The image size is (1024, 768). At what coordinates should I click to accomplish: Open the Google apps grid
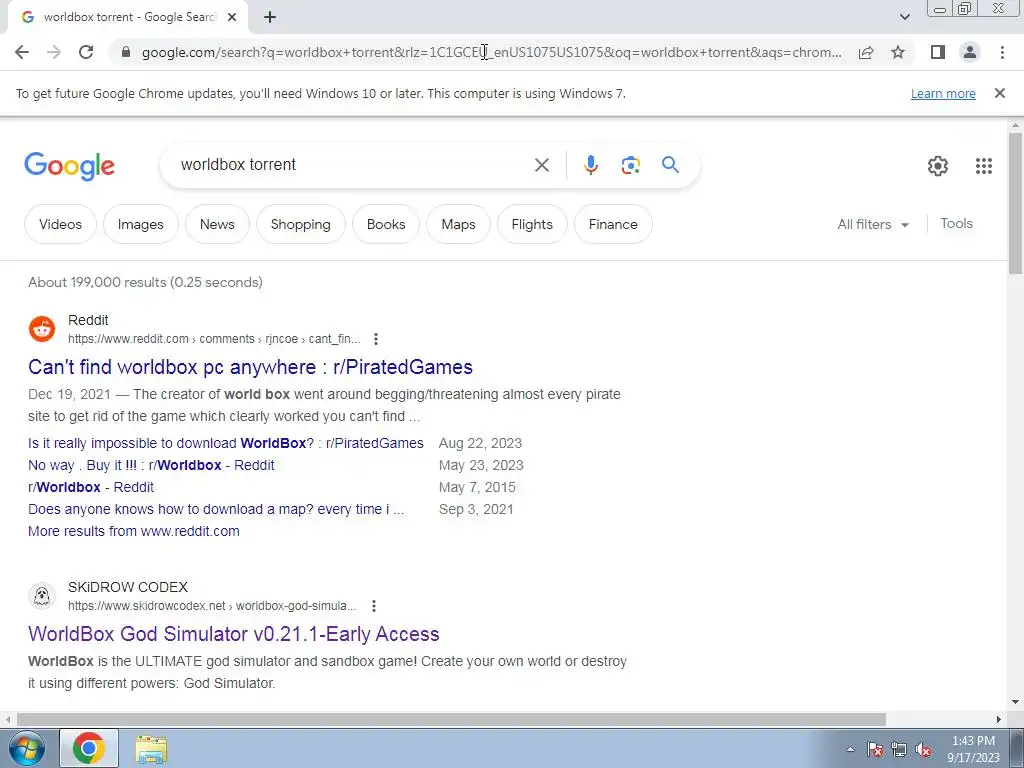(x=984, y=166)
